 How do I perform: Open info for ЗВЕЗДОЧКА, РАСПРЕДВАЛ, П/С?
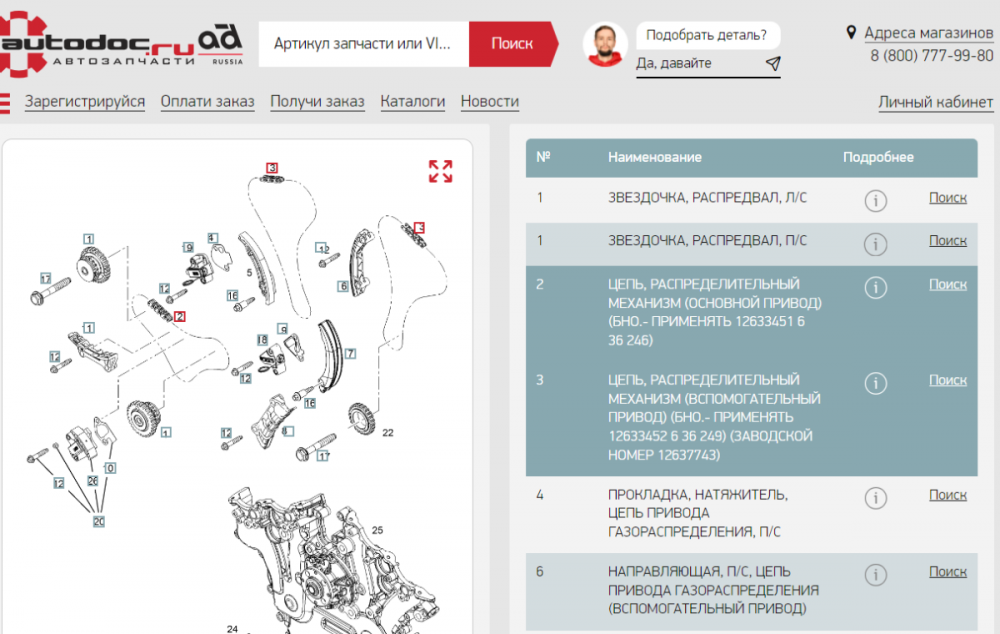point(875,244)
